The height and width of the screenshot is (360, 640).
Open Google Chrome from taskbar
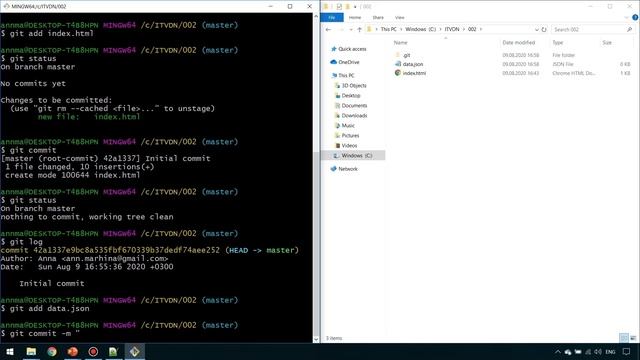[52, 351]
